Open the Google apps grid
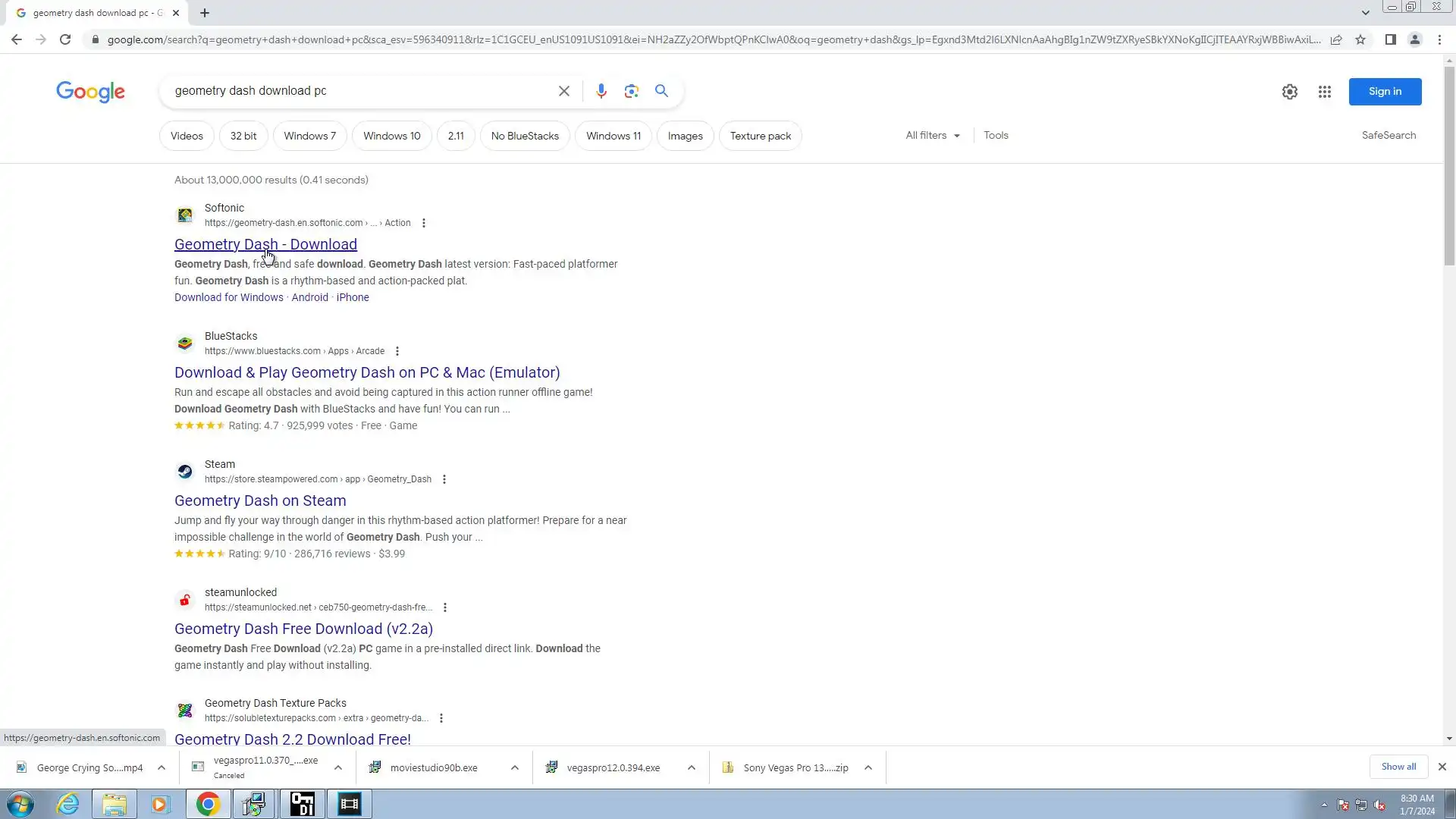Viewport: 1456px width, 819px height. coord(1324,92)
